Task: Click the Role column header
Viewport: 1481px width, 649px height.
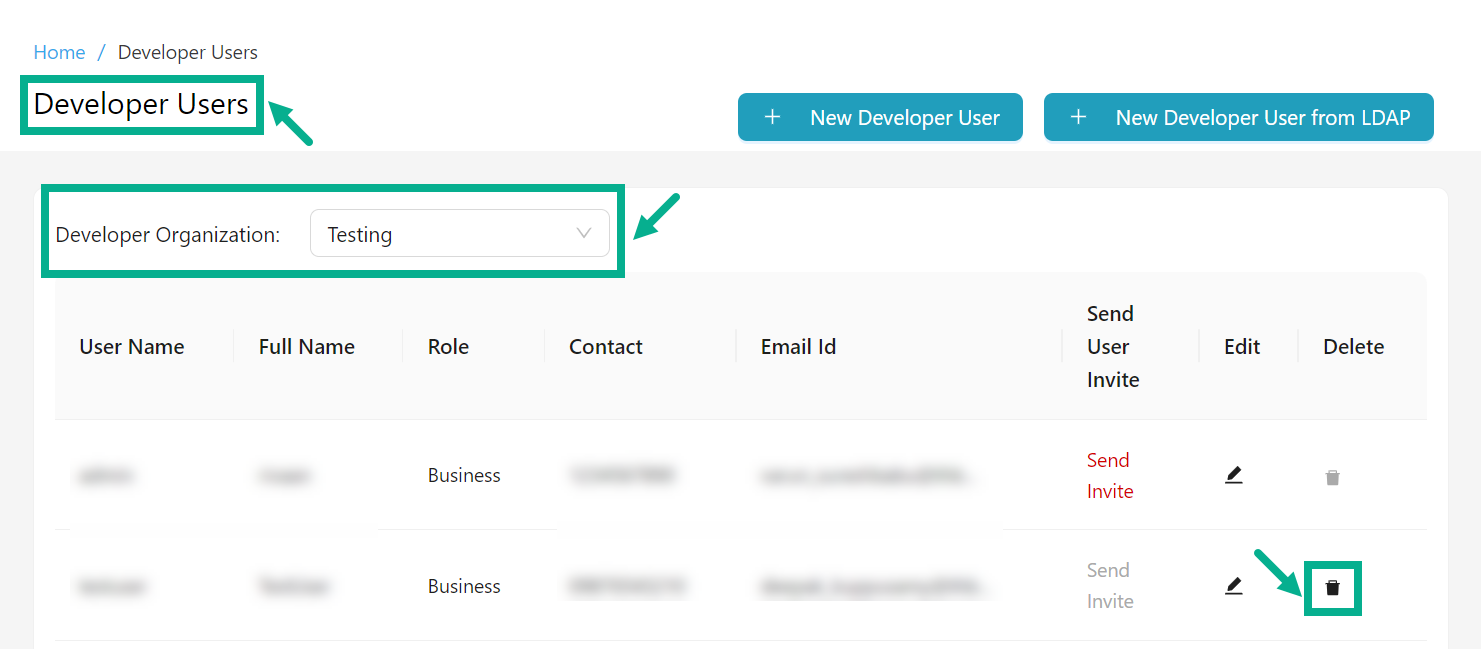Action: point(448,347)
